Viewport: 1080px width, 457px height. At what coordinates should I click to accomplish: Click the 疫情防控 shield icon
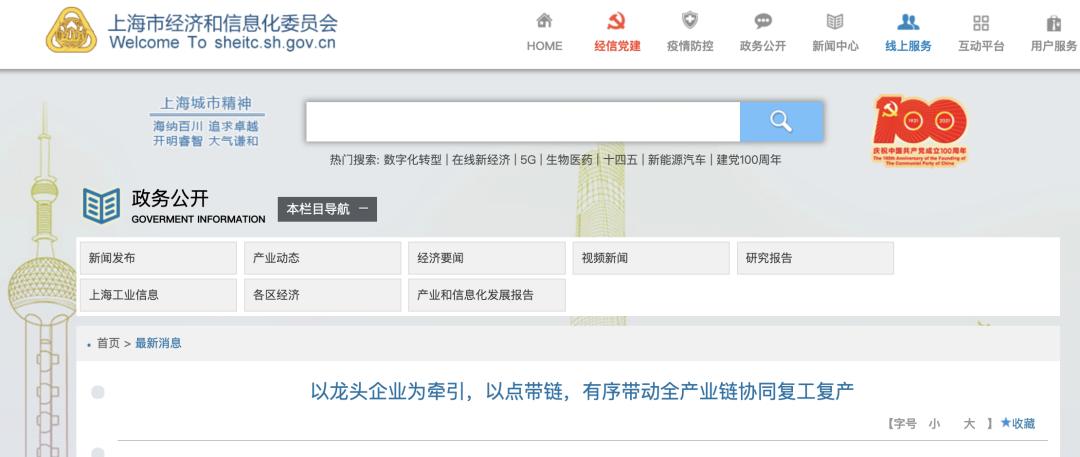coord(690,22)
